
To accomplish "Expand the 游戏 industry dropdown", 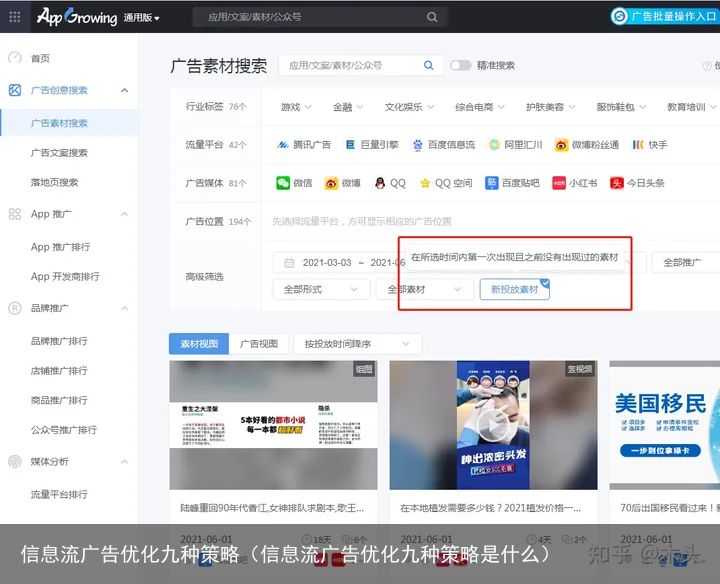I will pyautogui.click(x=296, y=107).
